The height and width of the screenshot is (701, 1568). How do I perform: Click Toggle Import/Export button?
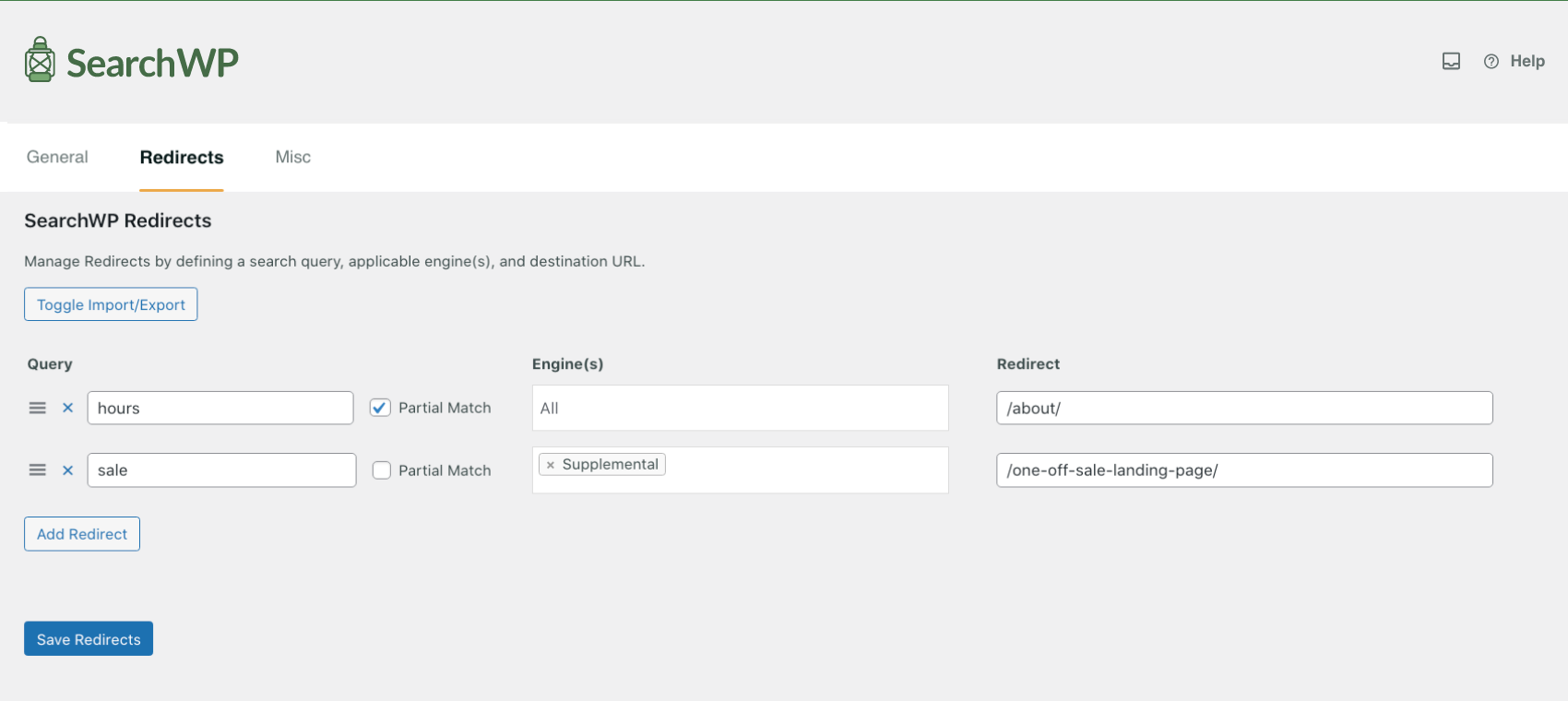tap(111, 304)
